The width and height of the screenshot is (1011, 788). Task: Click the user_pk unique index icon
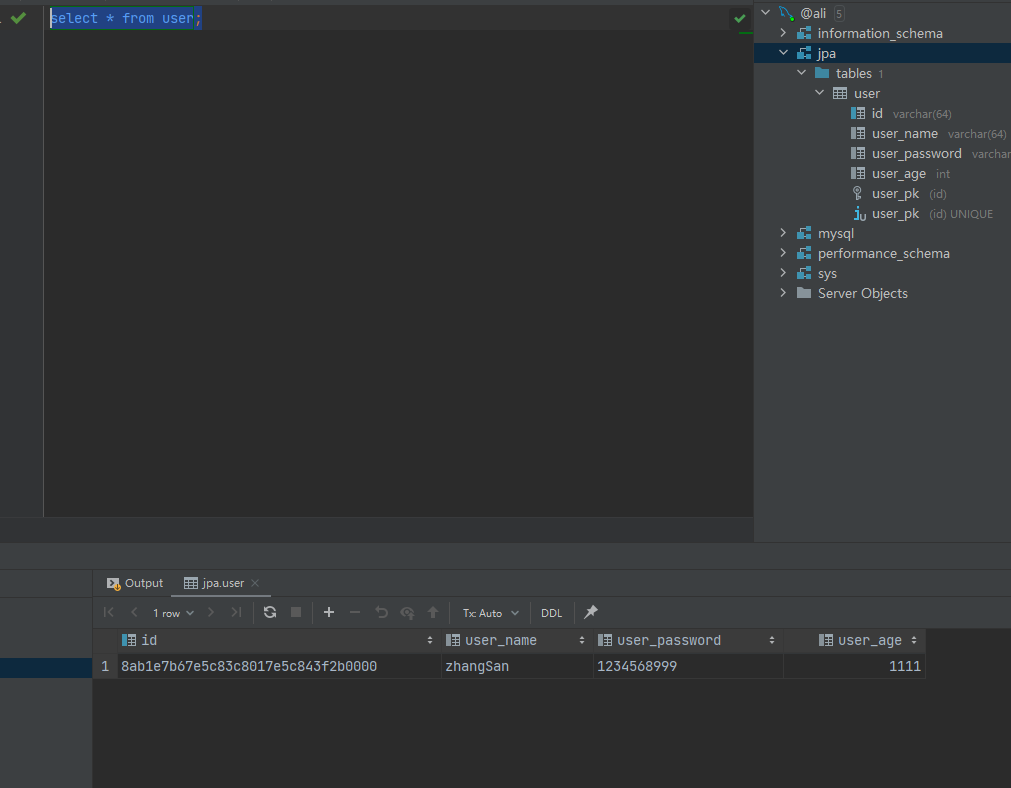pos(859,213)
